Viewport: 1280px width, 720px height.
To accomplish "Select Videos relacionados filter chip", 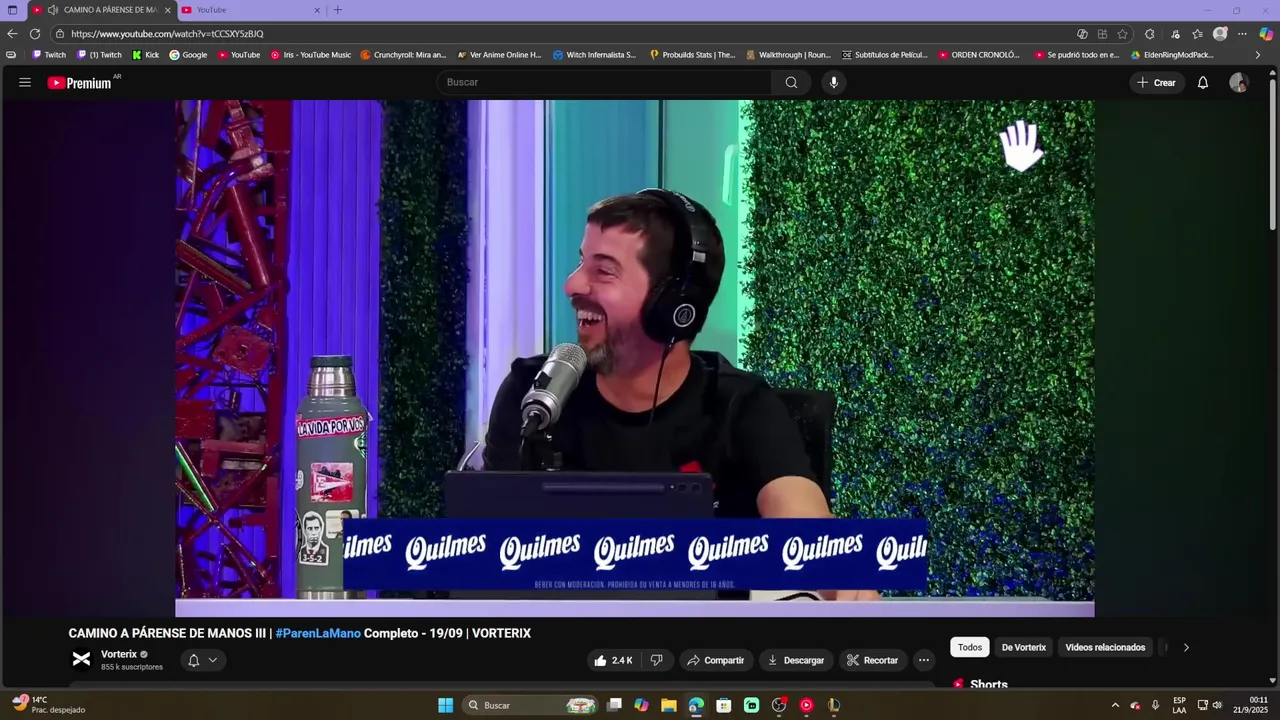I will pyautogui.click(x=1105, y=647).
